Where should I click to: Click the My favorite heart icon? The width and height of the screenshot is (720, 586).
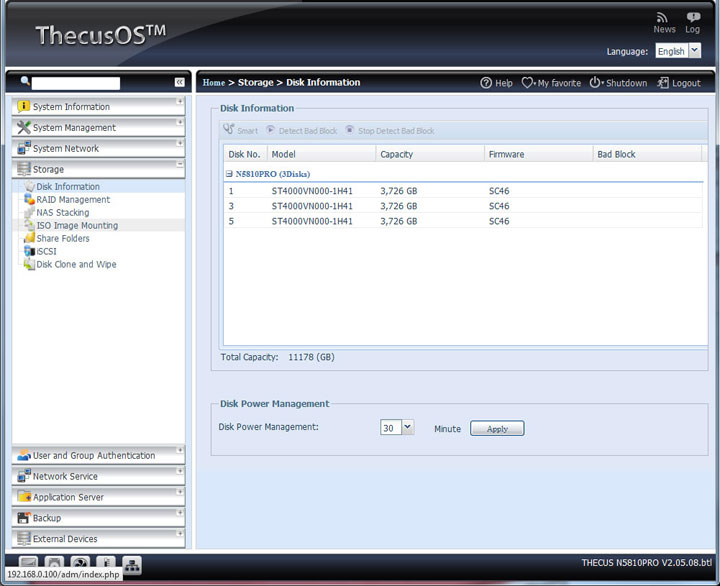point(527,83)
